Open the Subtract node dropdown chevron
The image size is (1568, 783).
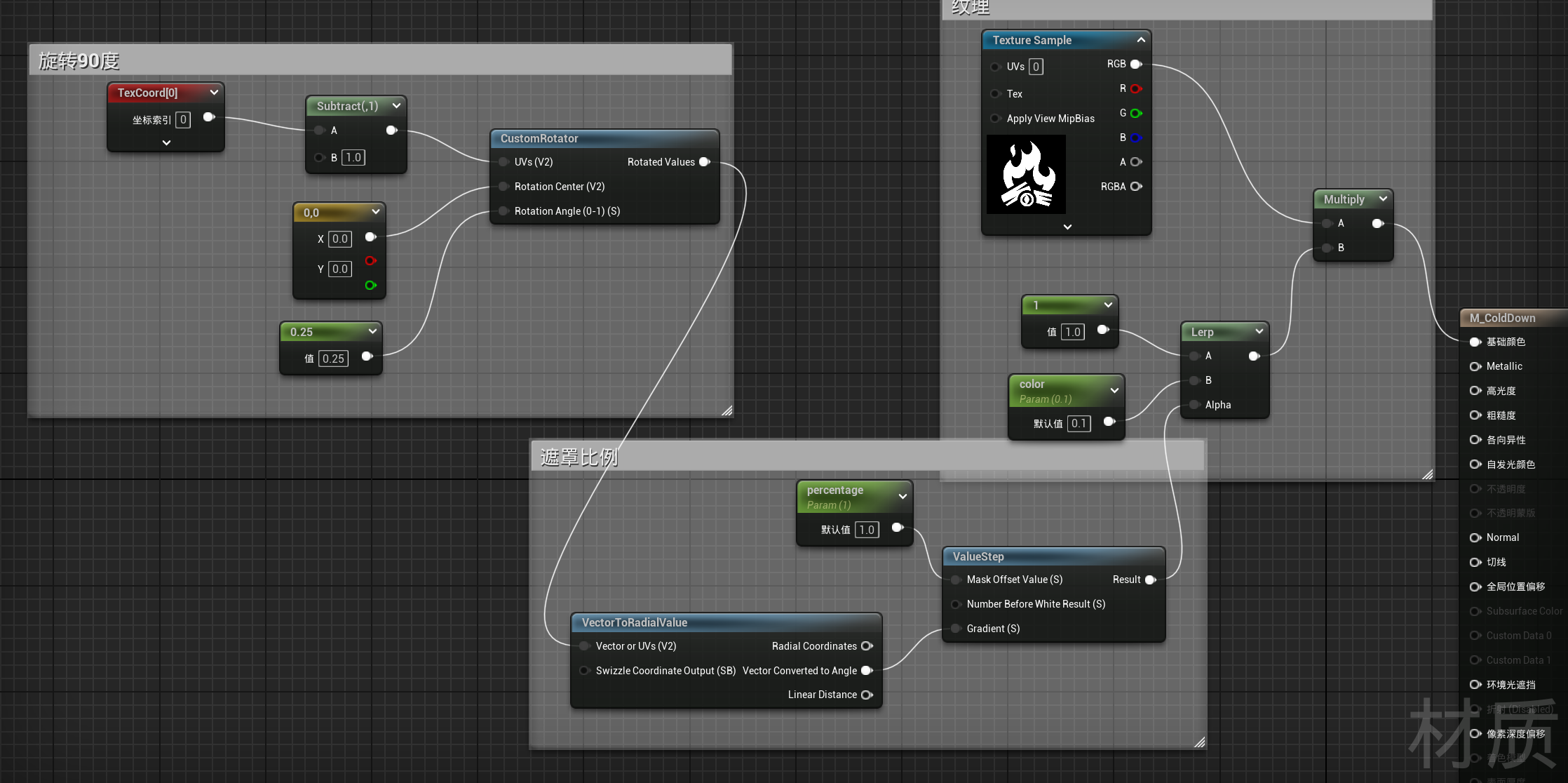396,106
